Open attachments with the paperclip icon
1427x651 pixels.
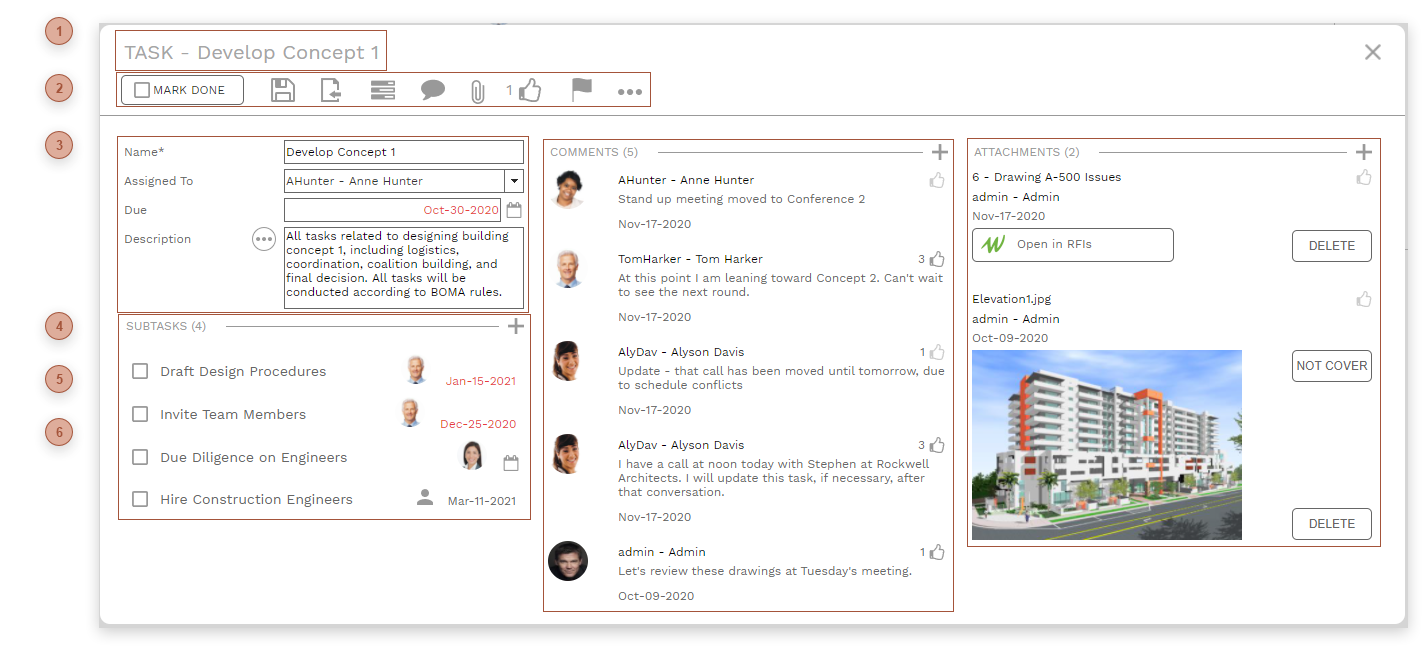pyautogui.click(x=477, y=89)
